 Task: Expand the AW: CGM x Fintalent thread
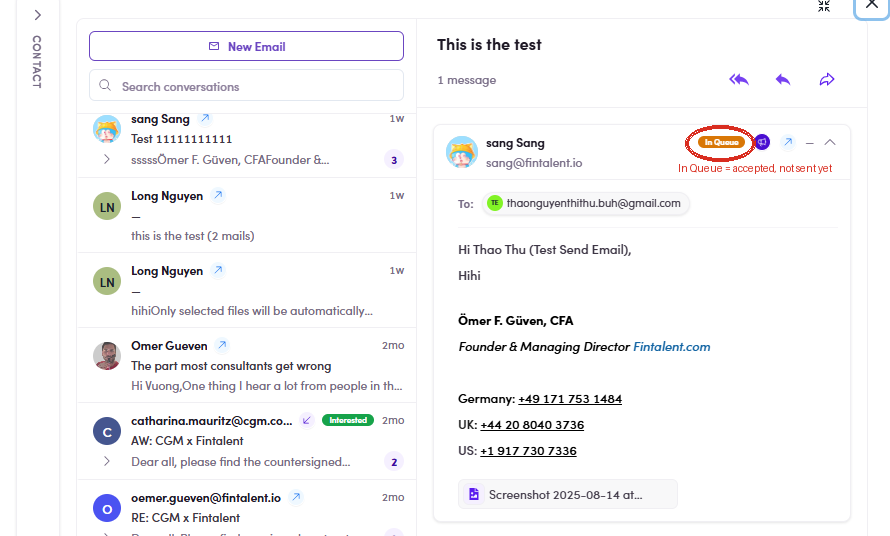107,461
